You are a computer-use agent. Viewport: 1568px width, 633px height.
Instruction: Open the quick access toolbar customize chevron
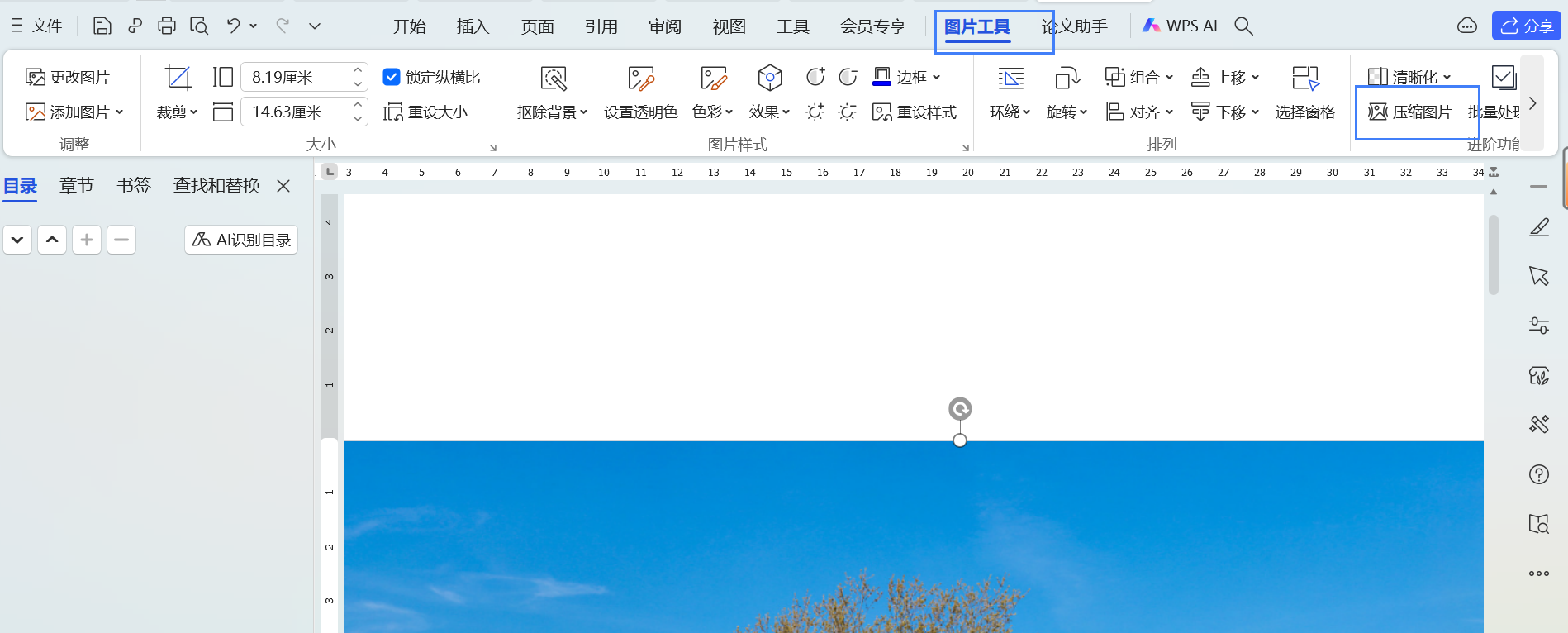point(315,26)
